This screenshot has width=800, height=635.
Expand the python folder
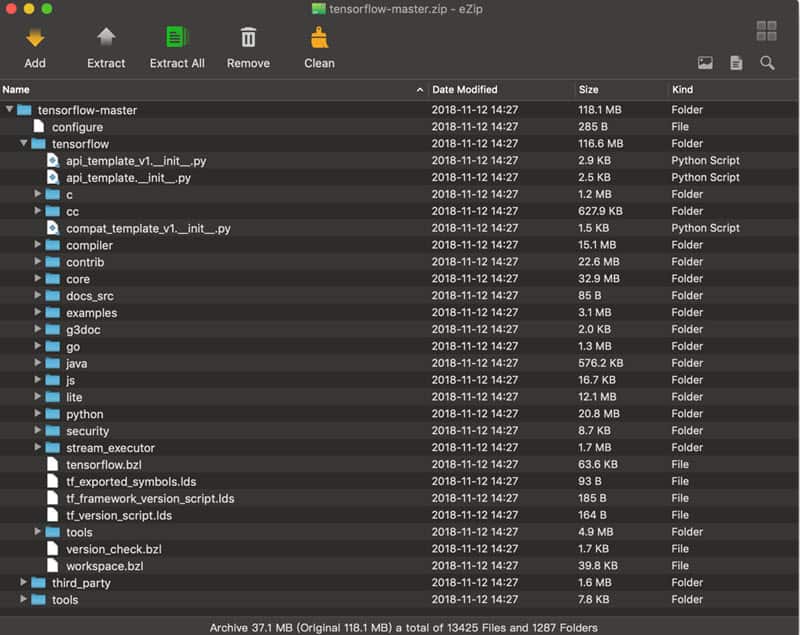coord(38,414)
